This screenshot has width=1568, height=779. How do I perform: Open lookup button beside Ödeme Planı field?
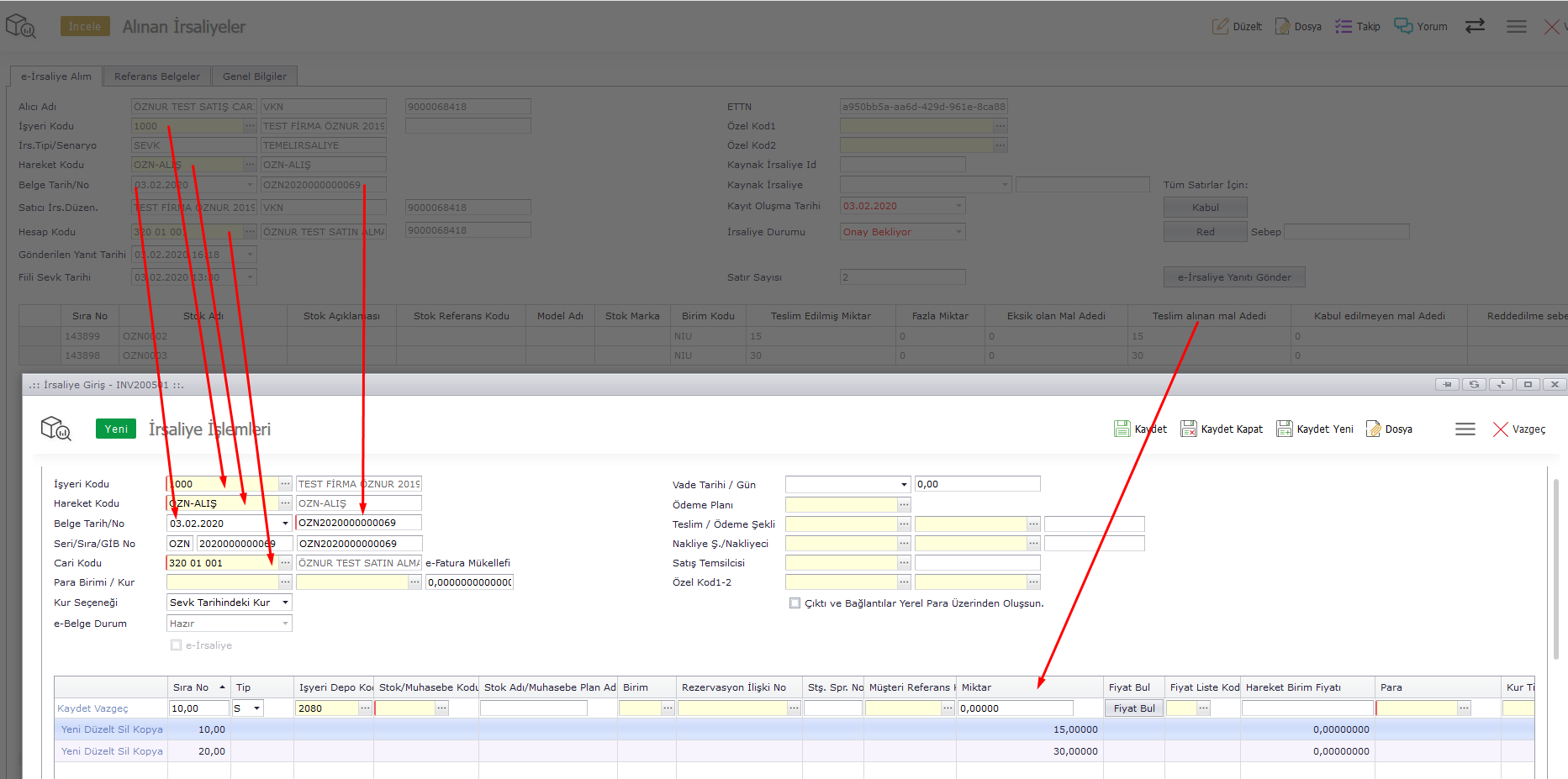pos(904,505)
